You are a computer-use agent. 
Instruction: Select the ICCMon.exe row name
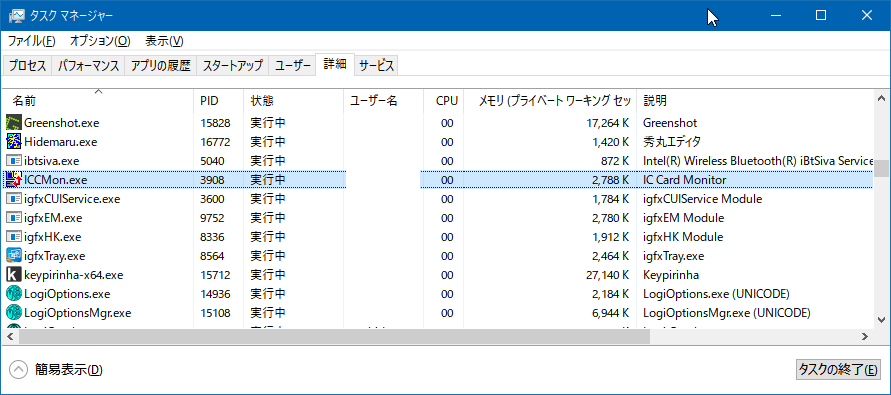[x=55, y=180]
